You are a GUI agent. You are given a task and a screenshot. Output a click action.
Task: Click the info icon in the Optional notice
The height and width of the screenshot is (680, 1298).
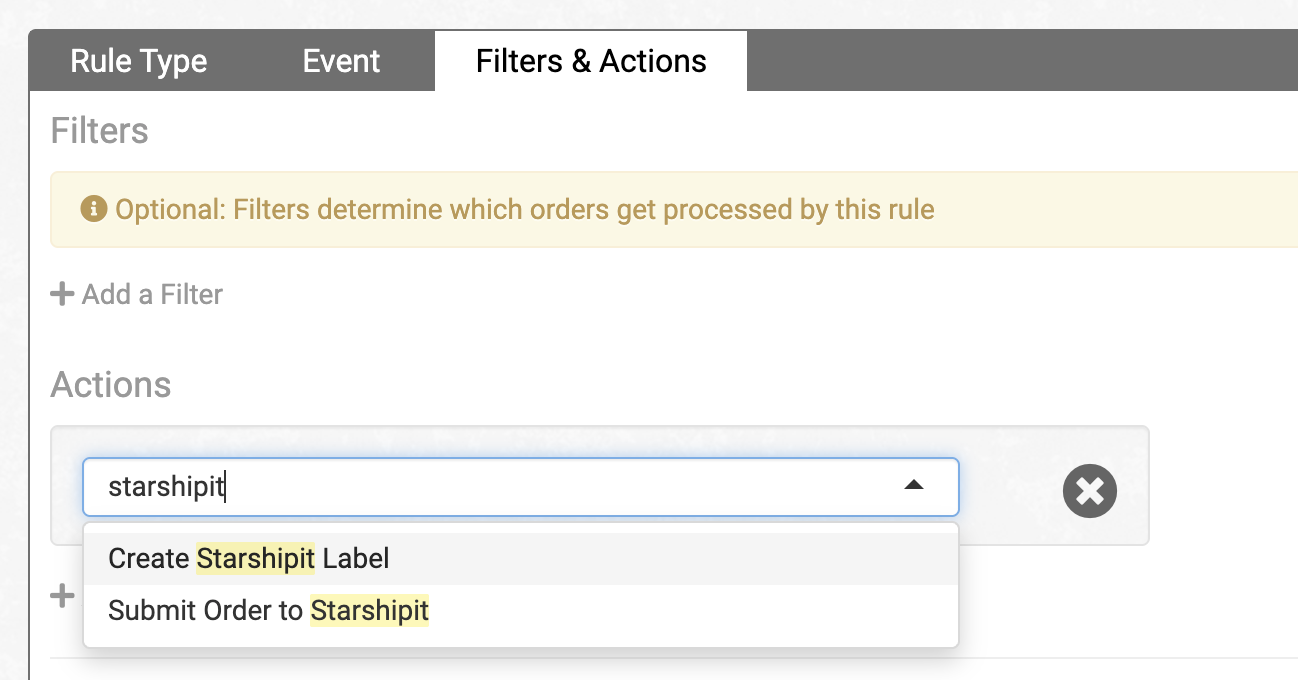coord(94,209)
